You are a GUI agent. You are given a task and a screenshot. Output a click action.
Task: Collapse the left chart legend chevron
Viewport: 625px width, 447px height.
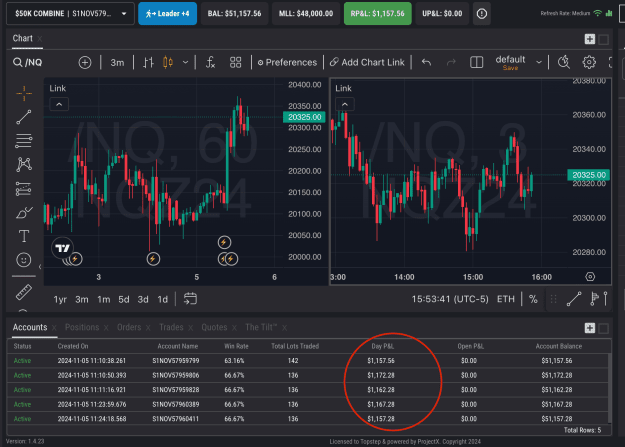tap(59, 104)
